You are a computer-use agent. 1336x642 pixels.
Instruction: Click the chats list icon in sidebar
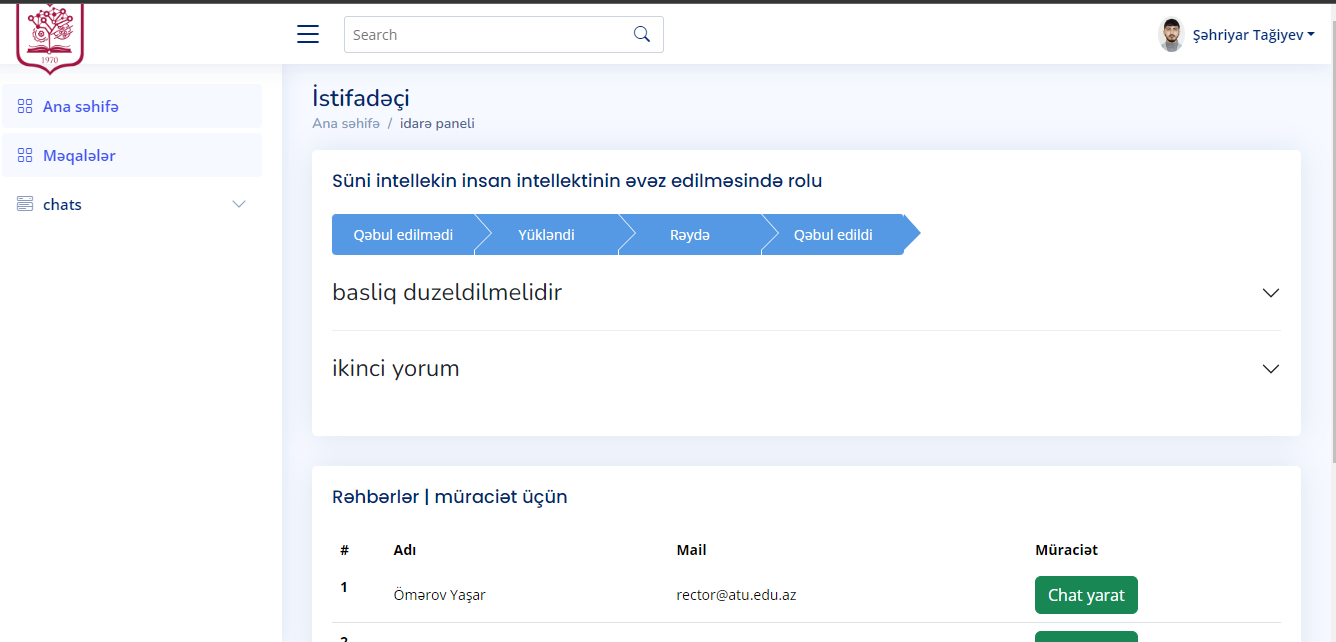point(25,204)
